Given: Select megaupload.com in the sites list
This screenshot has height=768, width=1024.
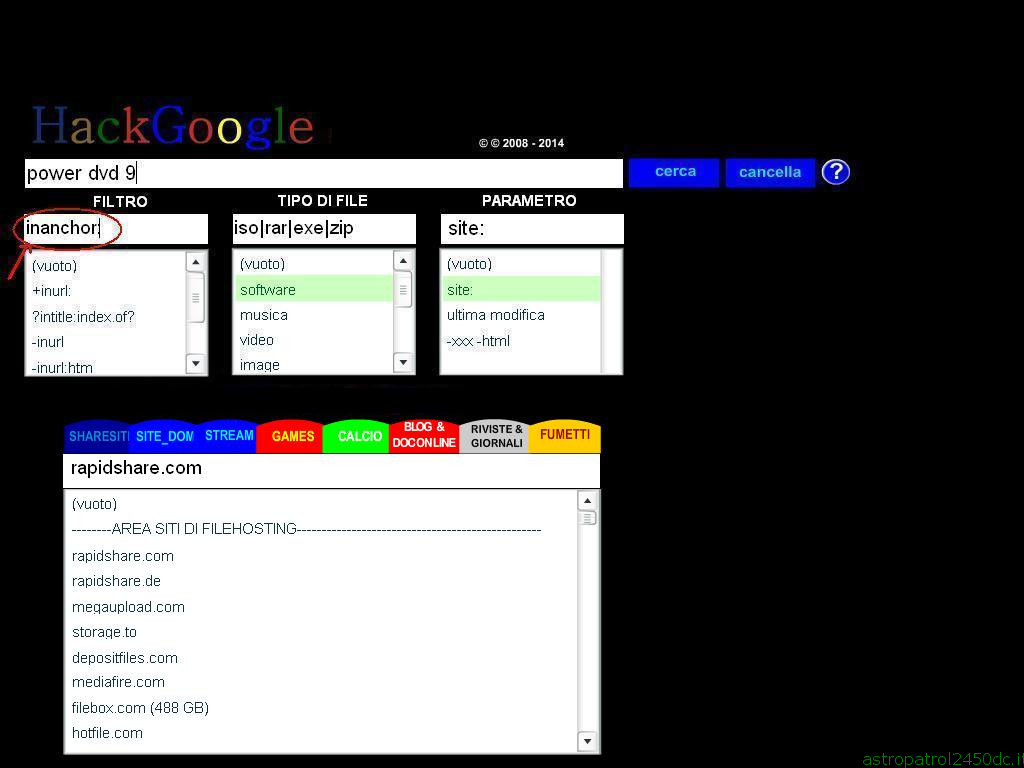Looking at the screenshot, I should (128, 607).
